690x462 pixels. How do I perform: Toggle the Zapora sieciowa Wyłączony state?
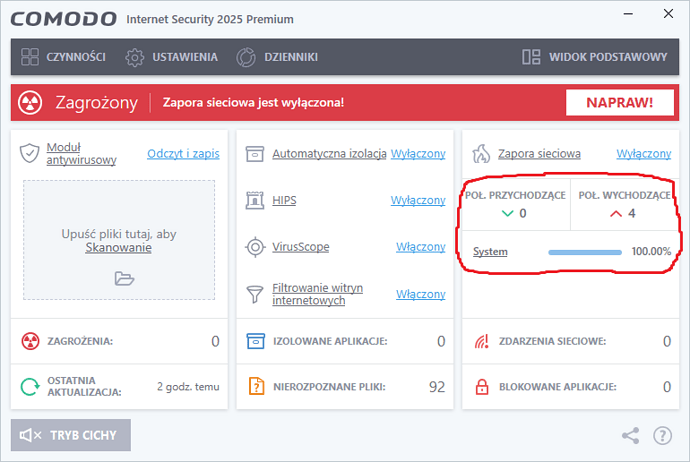coord(644,154)
